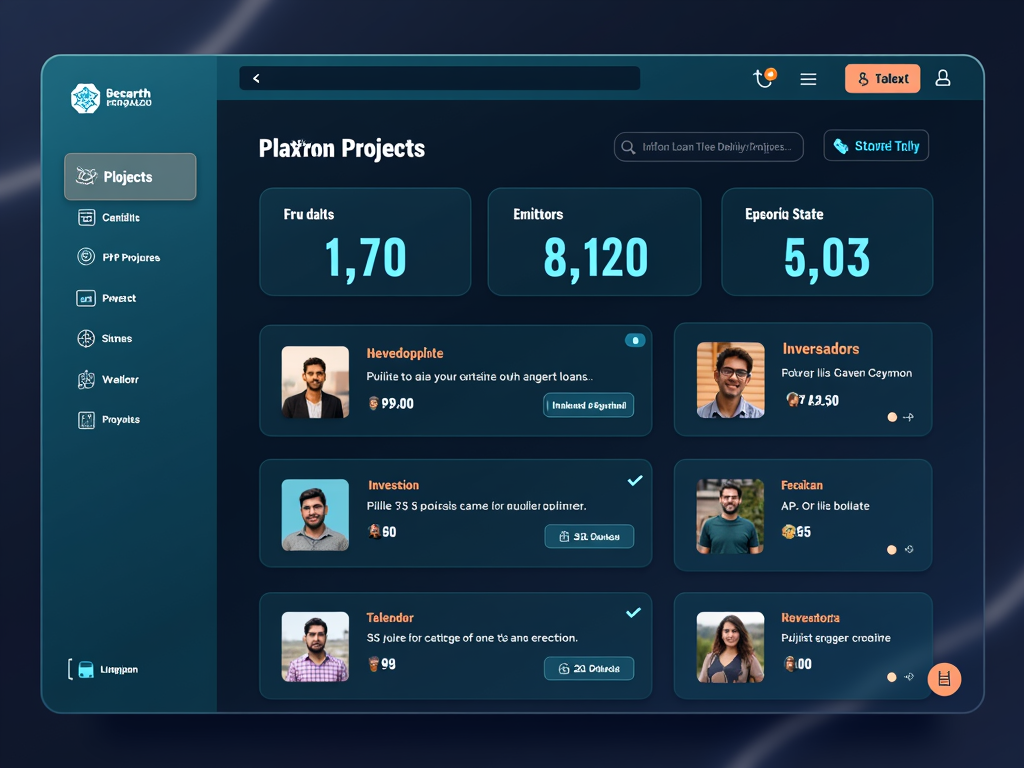Open the notification refresh icon with badge
The image size is (1024, 768).
[764, 78]
